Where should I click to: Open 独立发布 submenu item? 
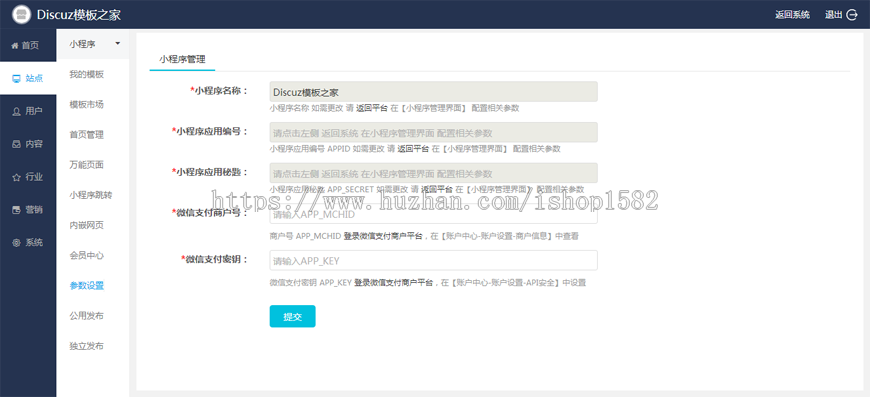[x=87, y=346]
